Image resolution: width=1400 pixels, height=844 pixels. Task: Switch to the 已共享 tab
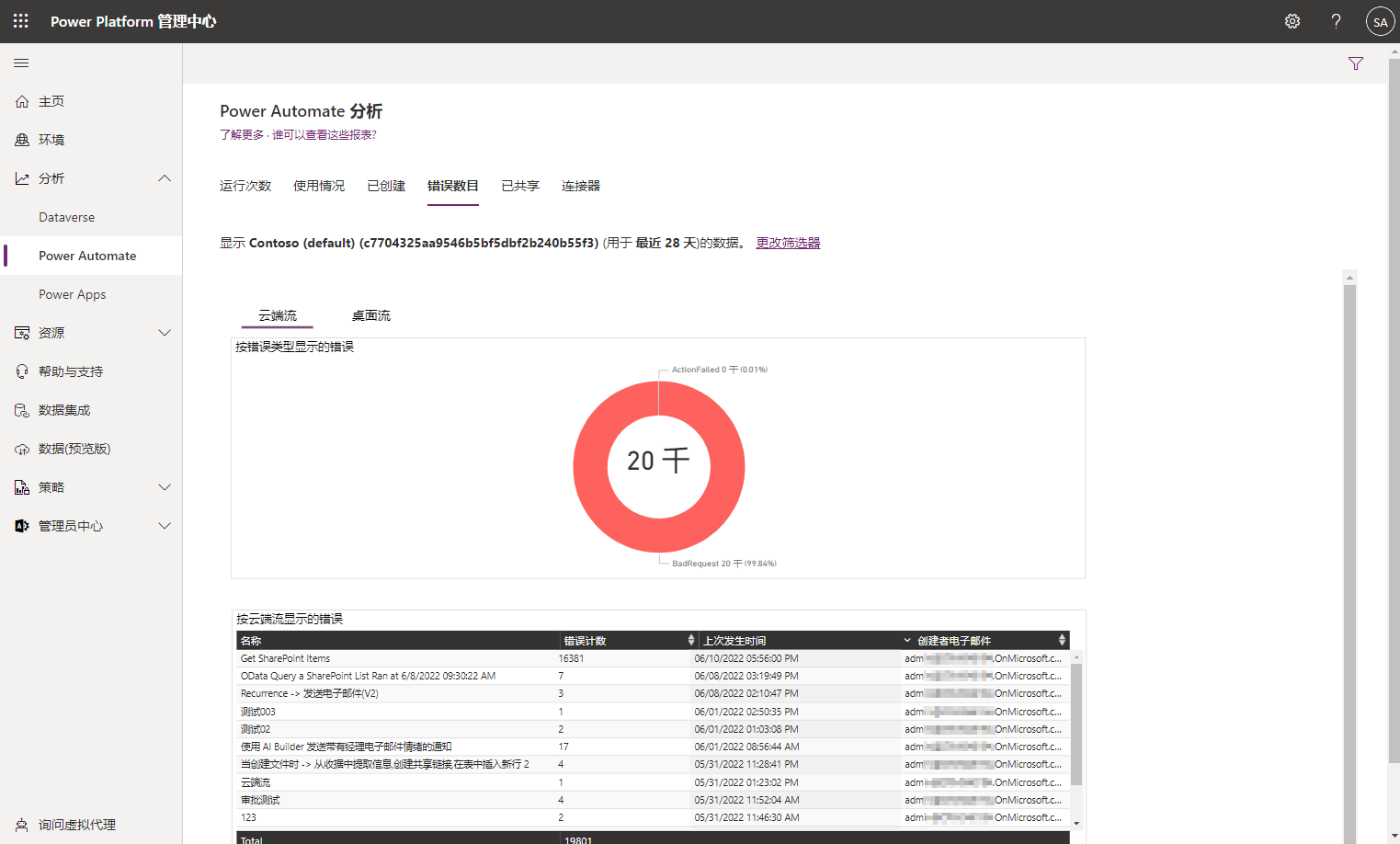pyautogui.click(x=520, y=186)
